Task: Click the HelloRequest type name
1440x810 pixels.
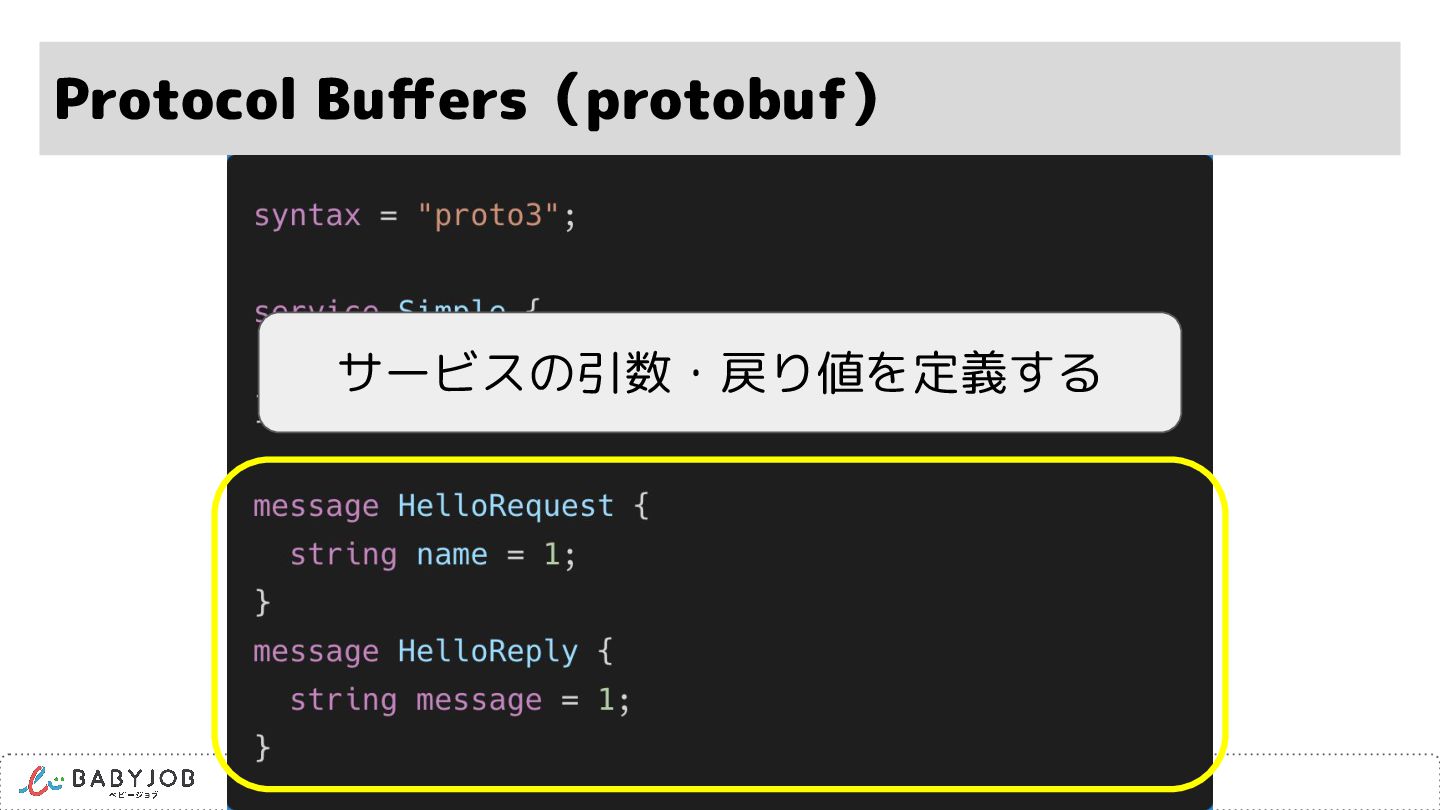Action: [505, 506]
